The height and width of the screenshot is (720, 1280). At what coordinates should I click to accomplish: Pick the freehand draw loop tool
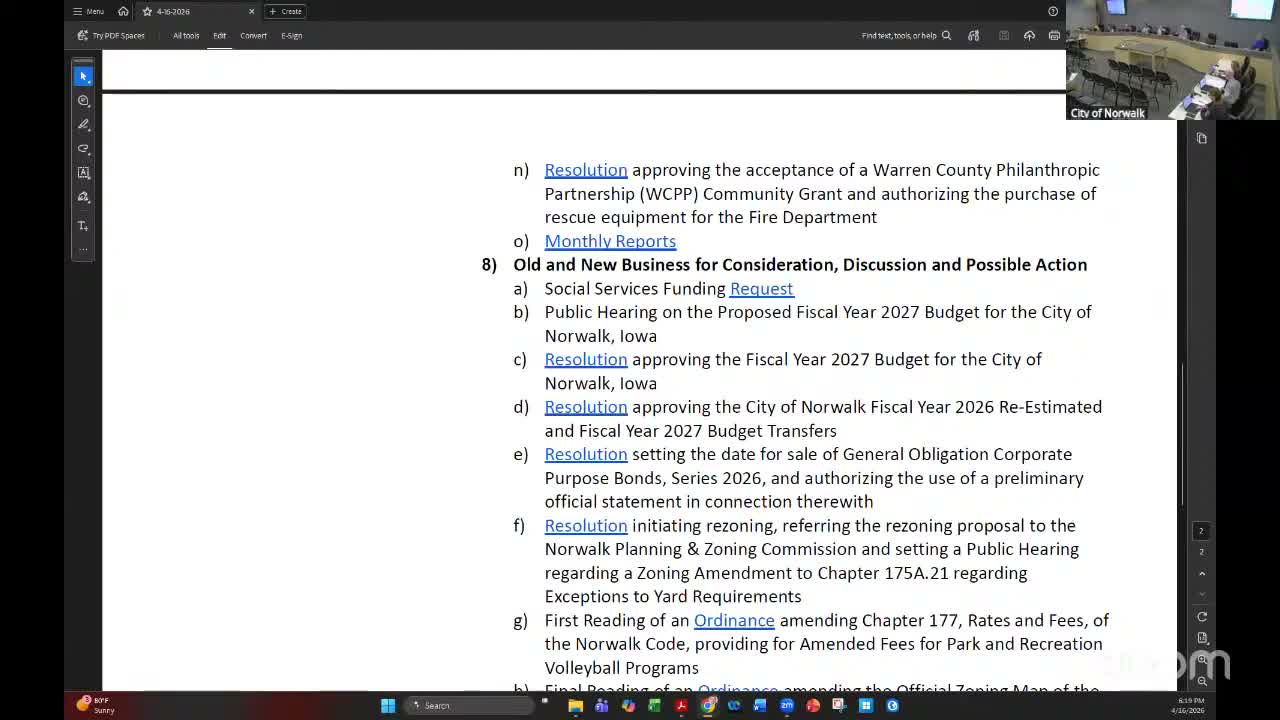coord(83,148)
